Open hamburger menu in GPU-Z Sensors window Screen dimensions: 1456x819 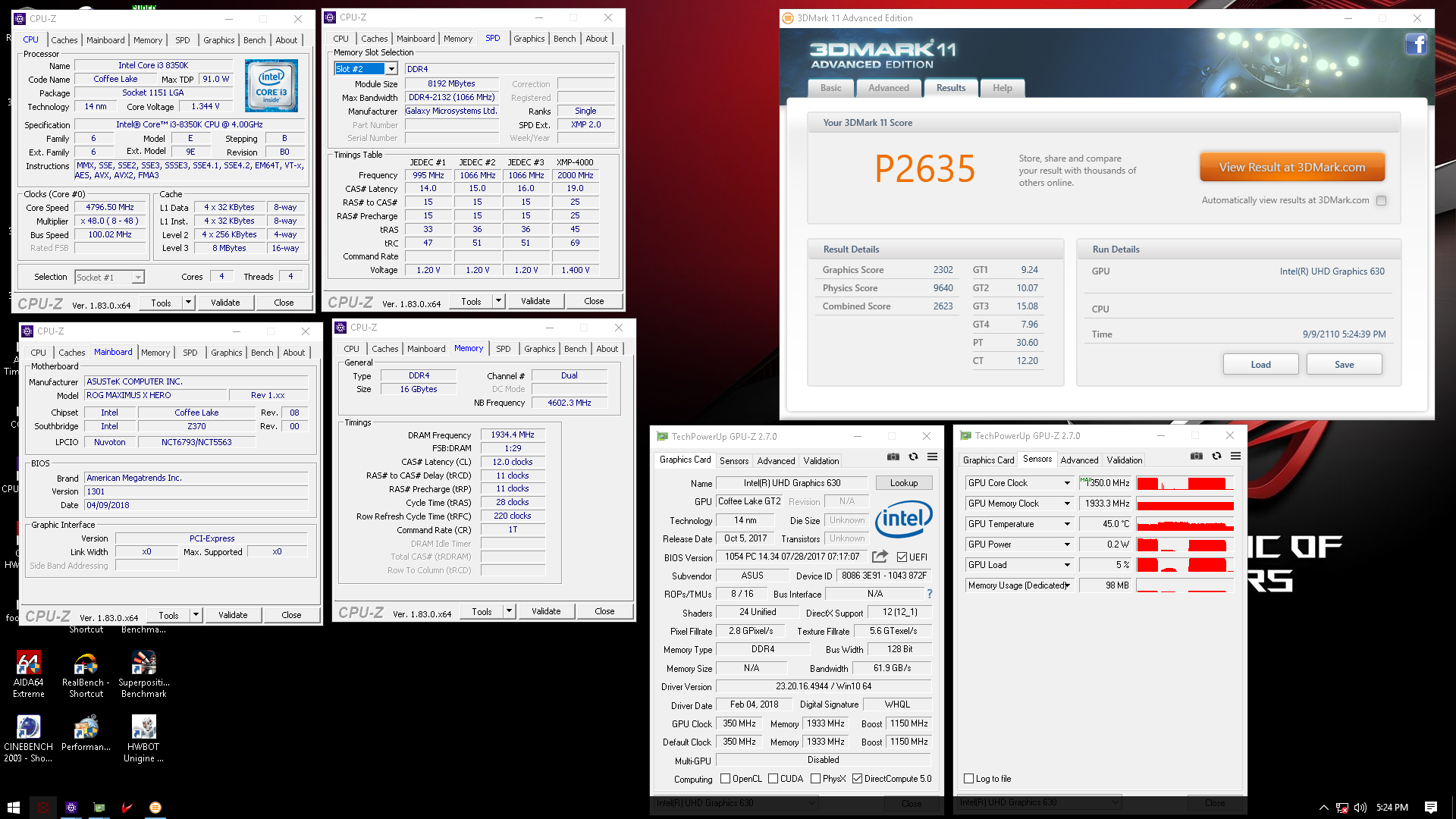click(x=1235, y=456)
